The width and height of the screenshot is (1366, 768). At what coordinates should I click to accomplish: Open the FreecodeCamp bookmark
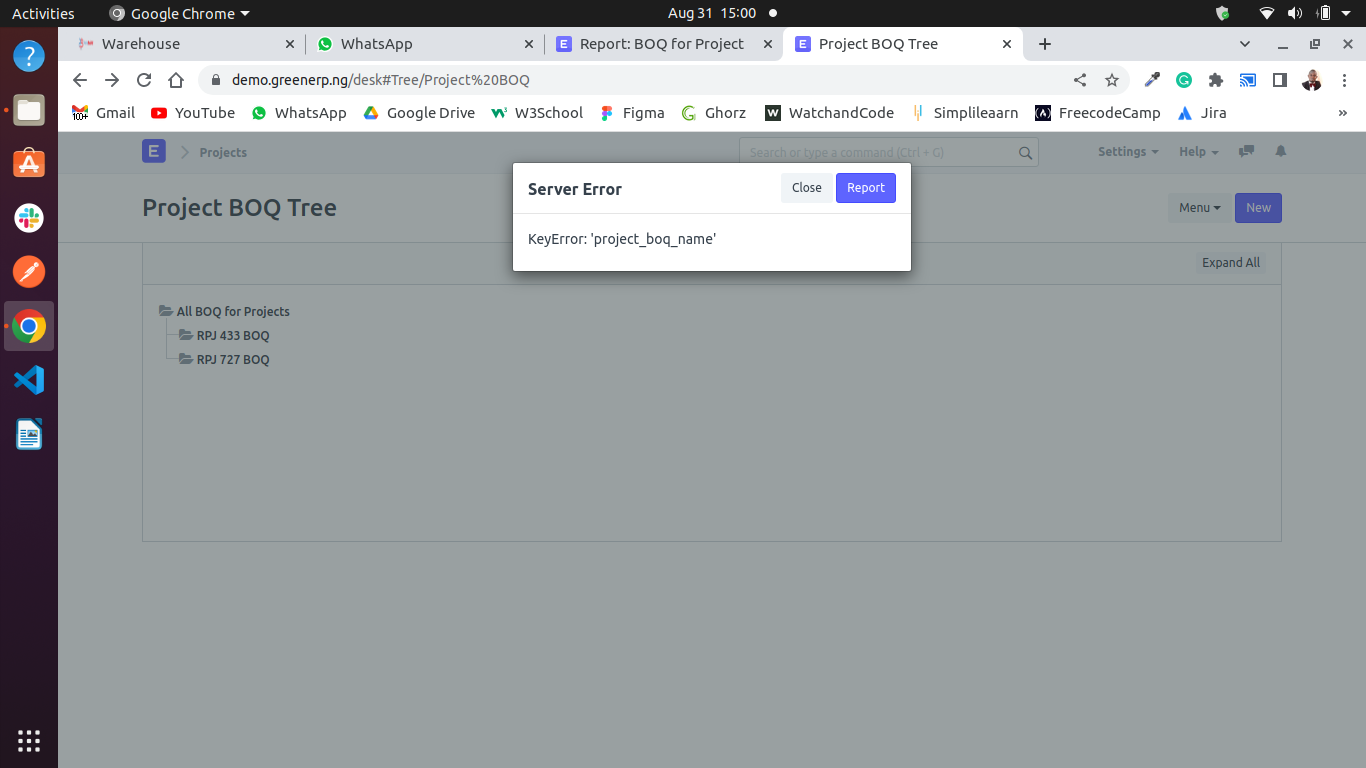(1098, 113)
